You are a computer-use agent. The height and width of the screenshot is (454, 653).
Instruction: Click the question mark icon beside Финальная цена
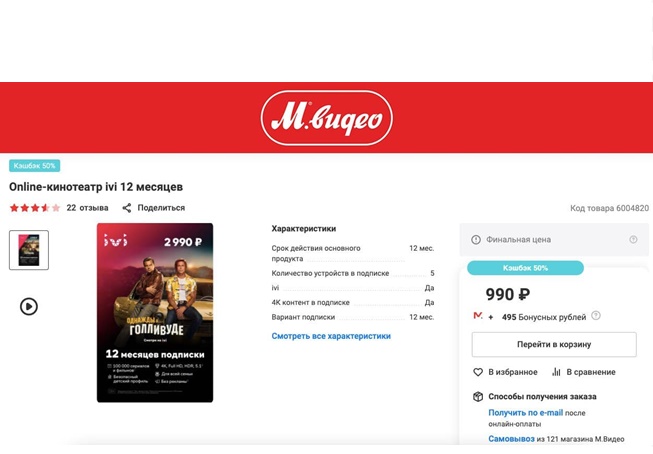(633, 239)
